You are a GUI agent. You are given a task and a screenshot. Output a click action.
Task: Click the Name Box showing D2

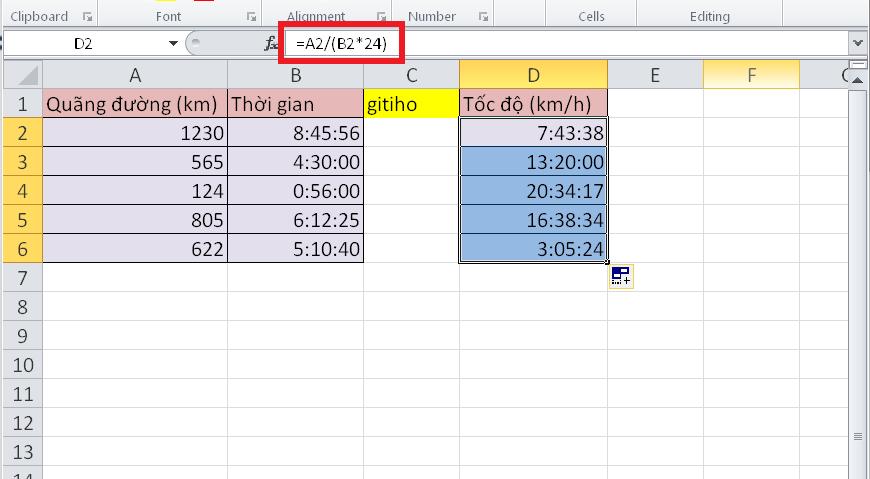pos(83,43)
